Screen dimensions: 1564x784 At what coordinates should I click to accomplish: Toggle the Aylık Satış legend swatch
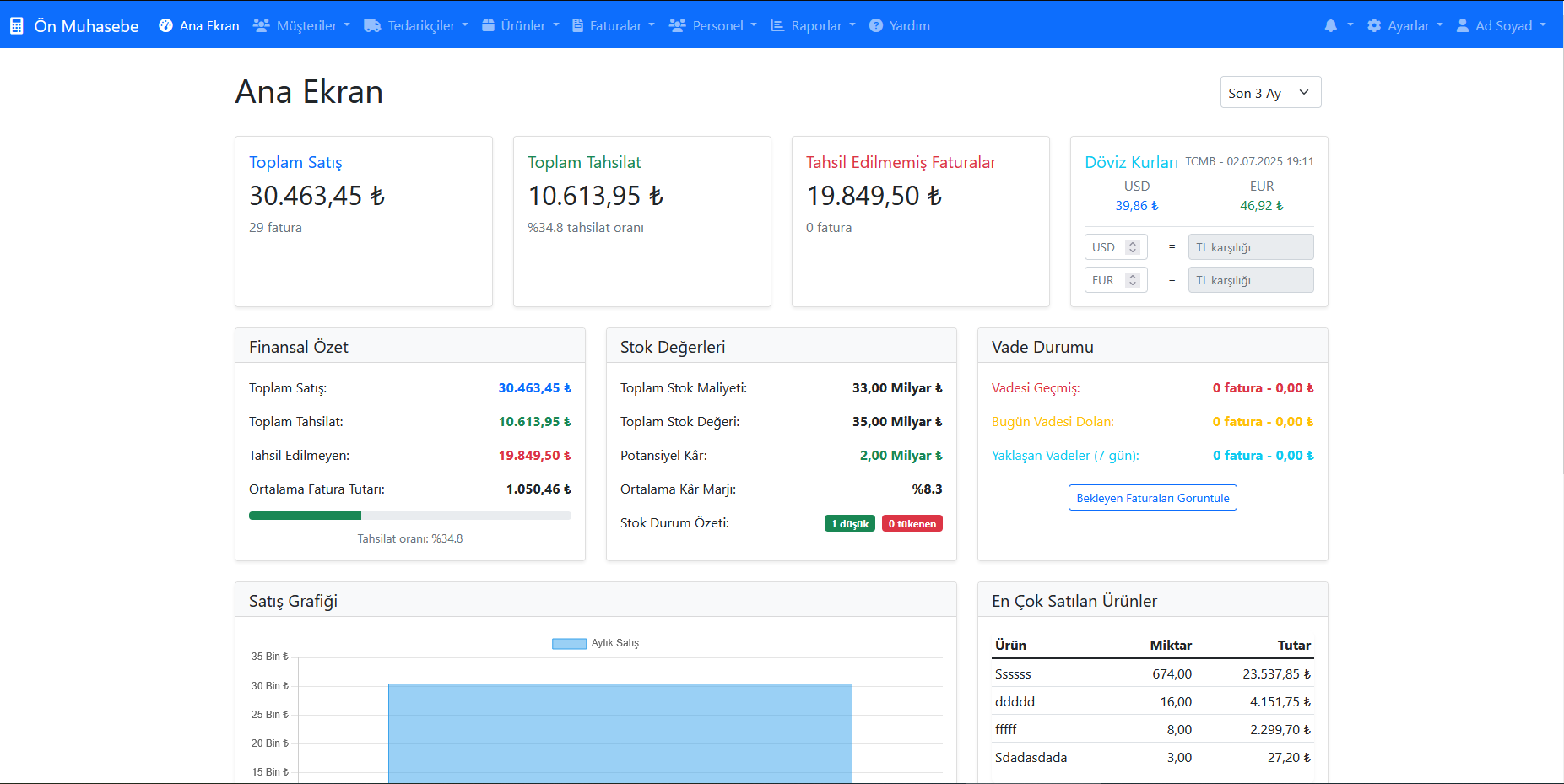click(x=569, y=644)
